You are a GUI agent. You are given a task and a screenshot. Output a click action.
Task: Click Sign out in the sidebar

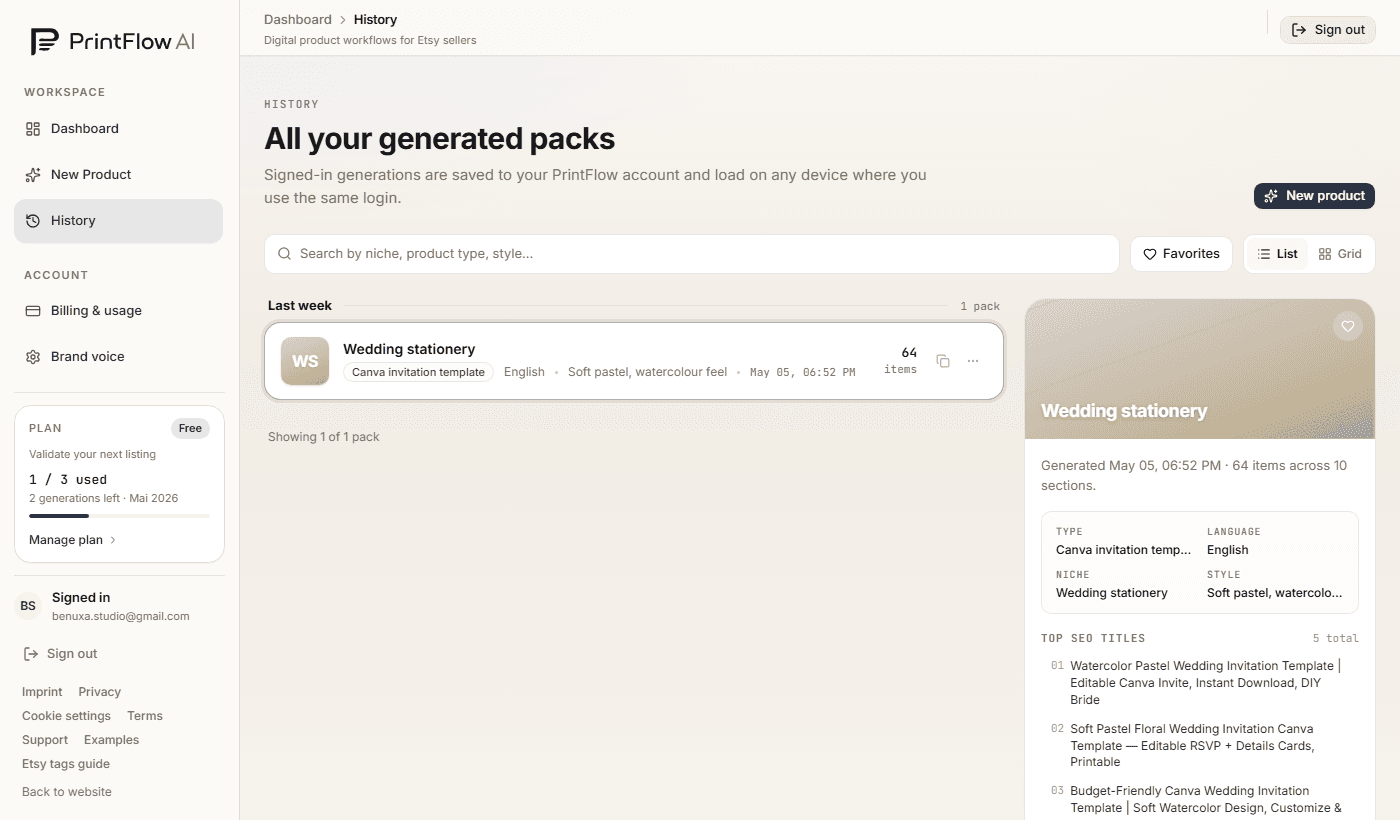pos(61,654)
